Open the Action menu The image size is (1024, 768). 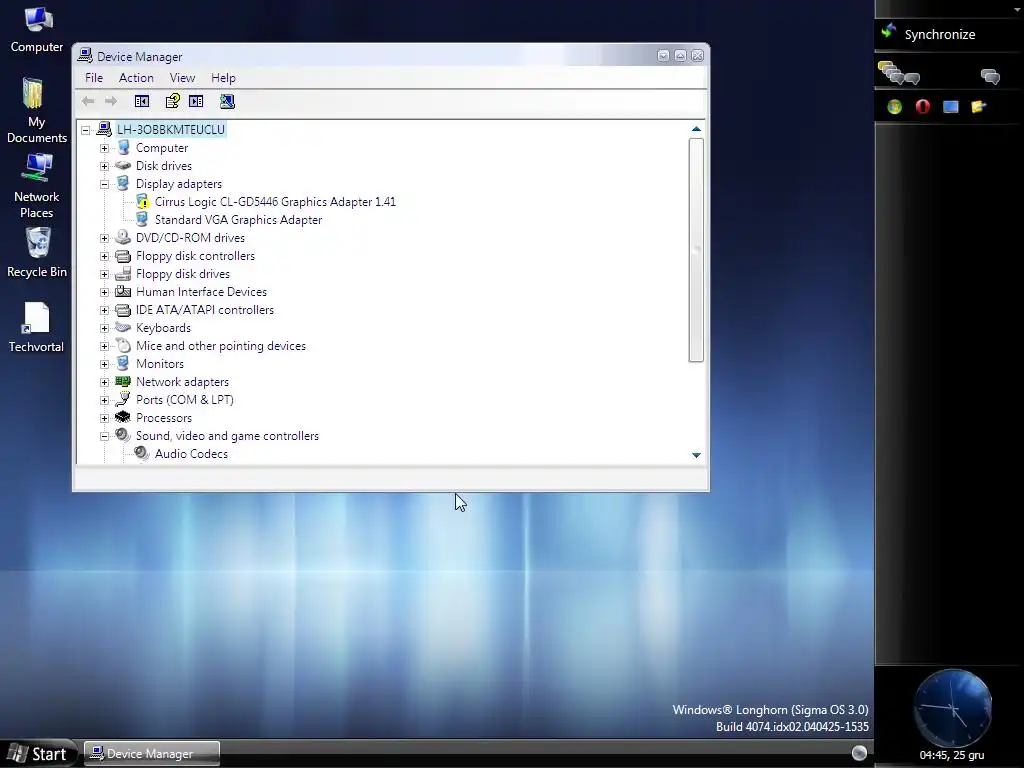point(136,78)
